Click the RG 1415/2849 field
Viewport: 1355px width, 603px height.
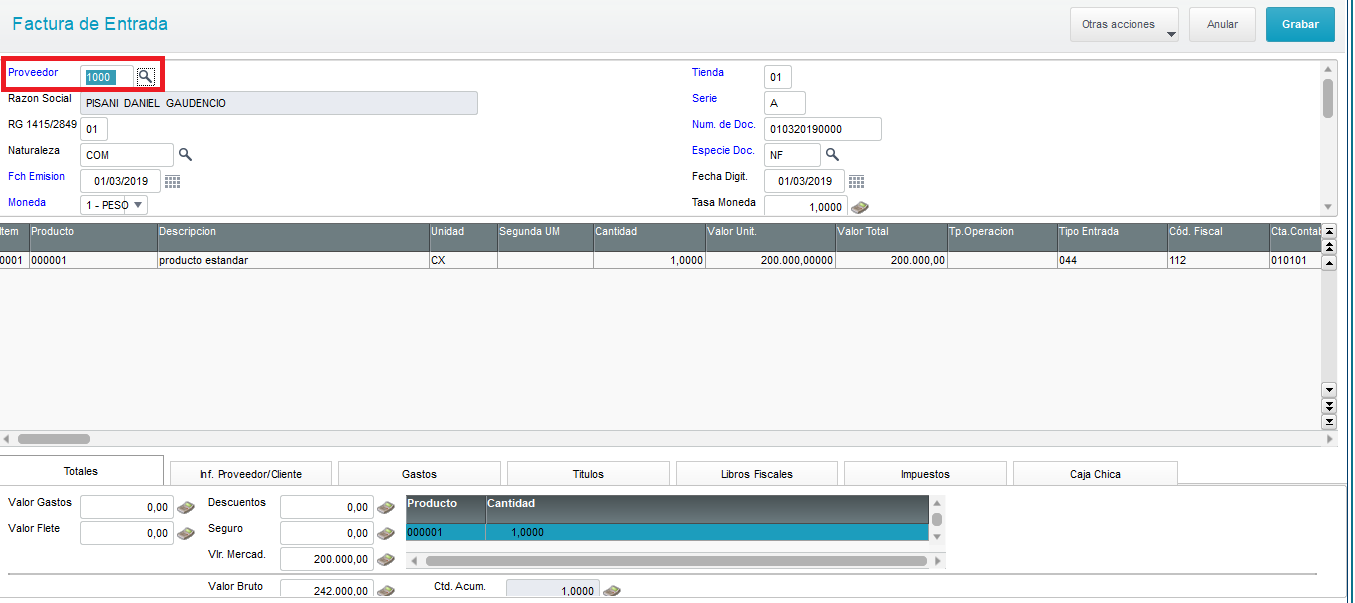tap(94, 129)
